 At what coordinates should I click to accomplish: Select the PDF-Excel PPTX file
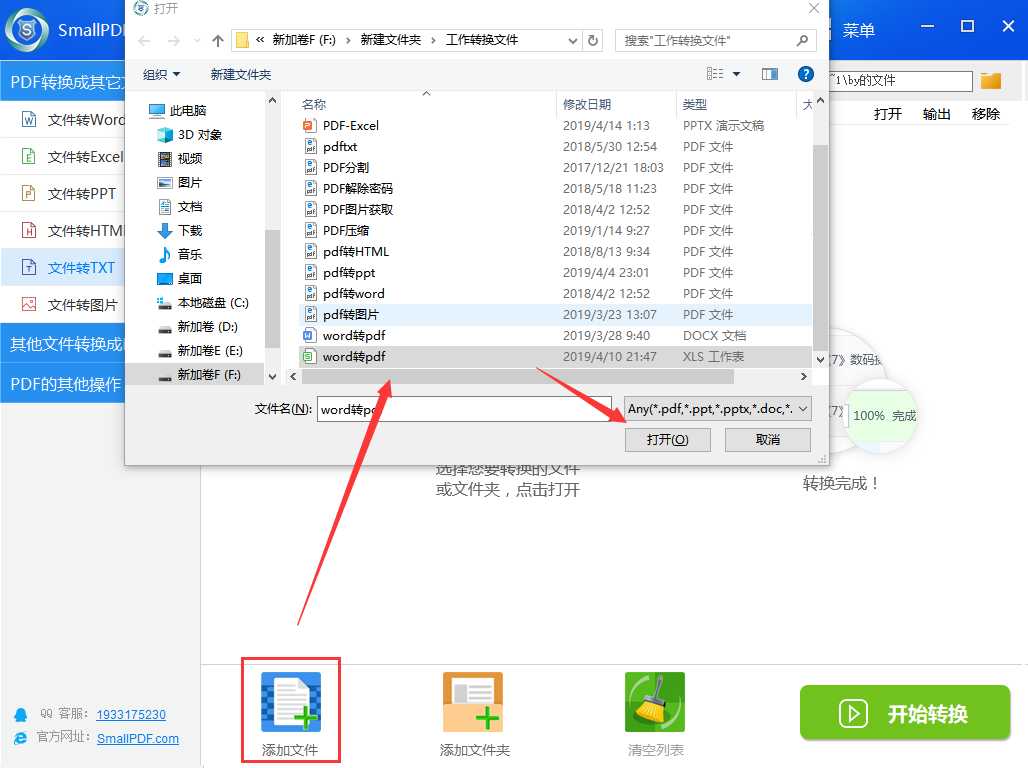555,125
